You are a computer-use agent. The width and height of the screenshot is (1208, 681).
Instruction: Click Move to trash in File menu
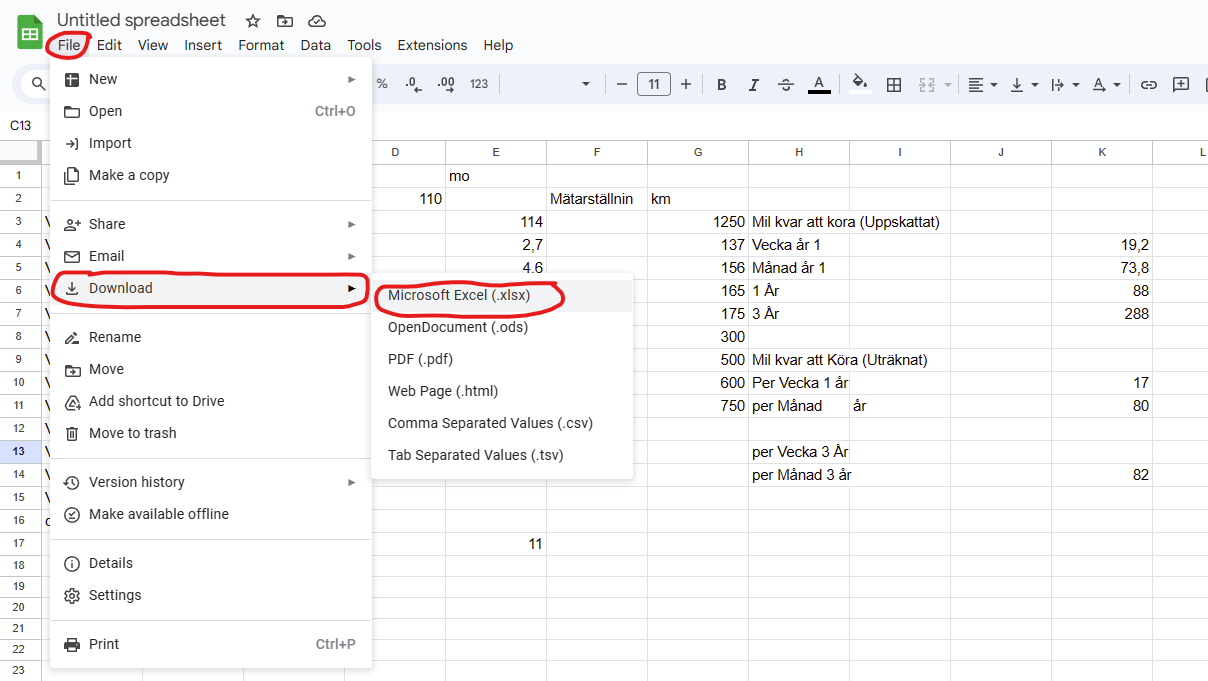point(132,433)
